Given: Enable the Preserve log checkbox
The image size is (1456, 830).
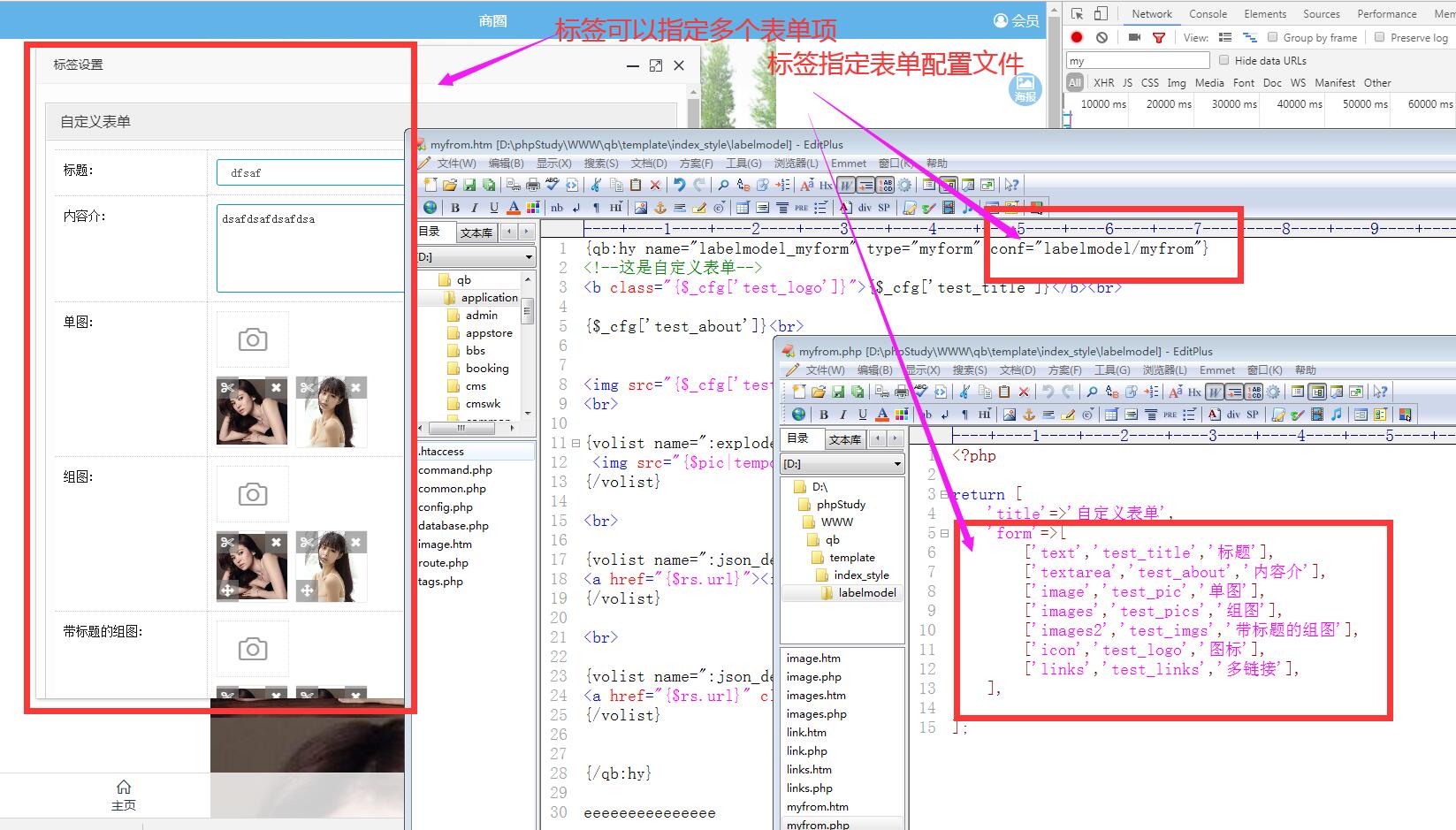Looking at the screenshot, I should pyautogui.click(x=1379, y=37).
